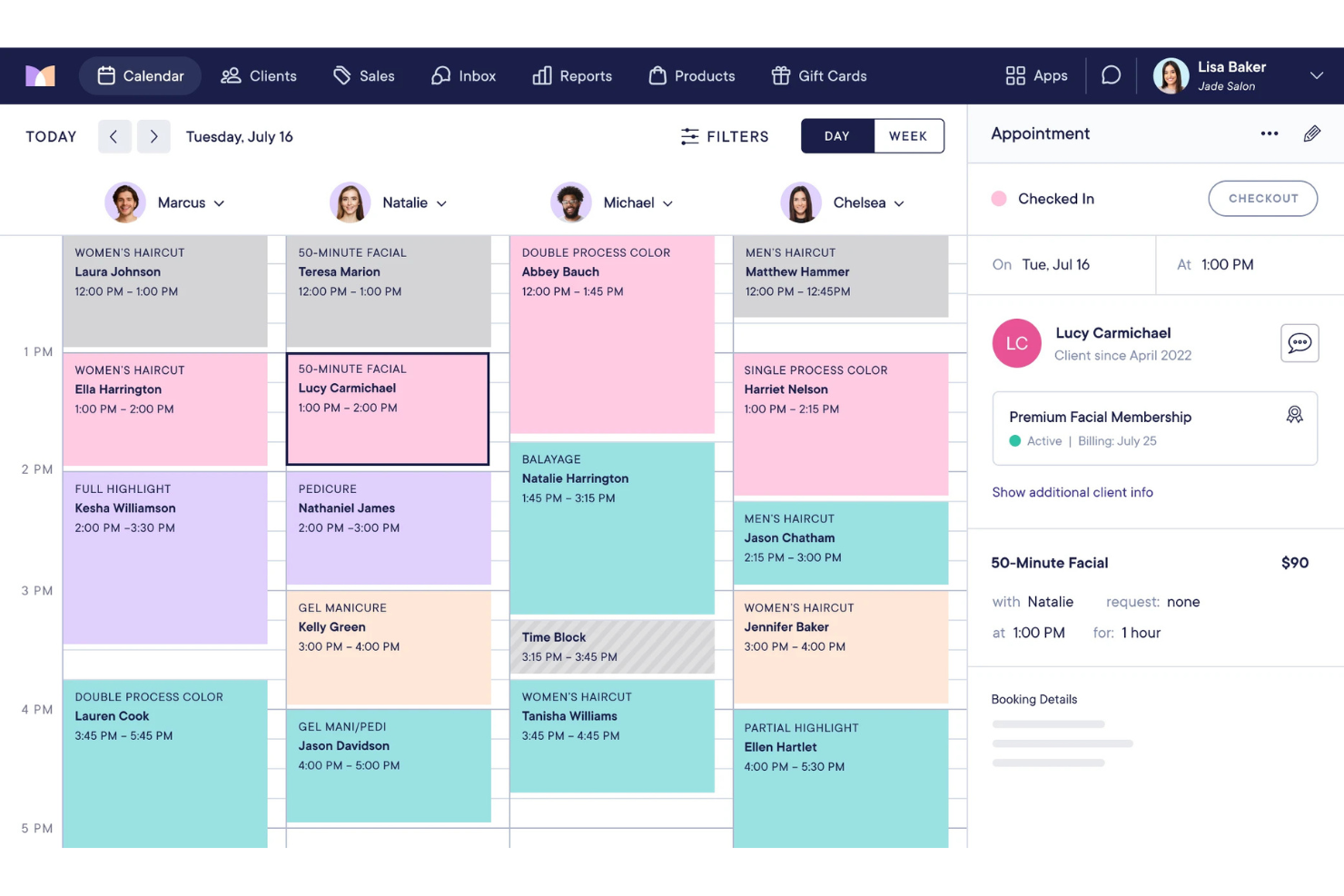Image resolution: width=1344 pixels, height=896 pixels.
Task: Open the Clients tab
Action: coord(259,76)
